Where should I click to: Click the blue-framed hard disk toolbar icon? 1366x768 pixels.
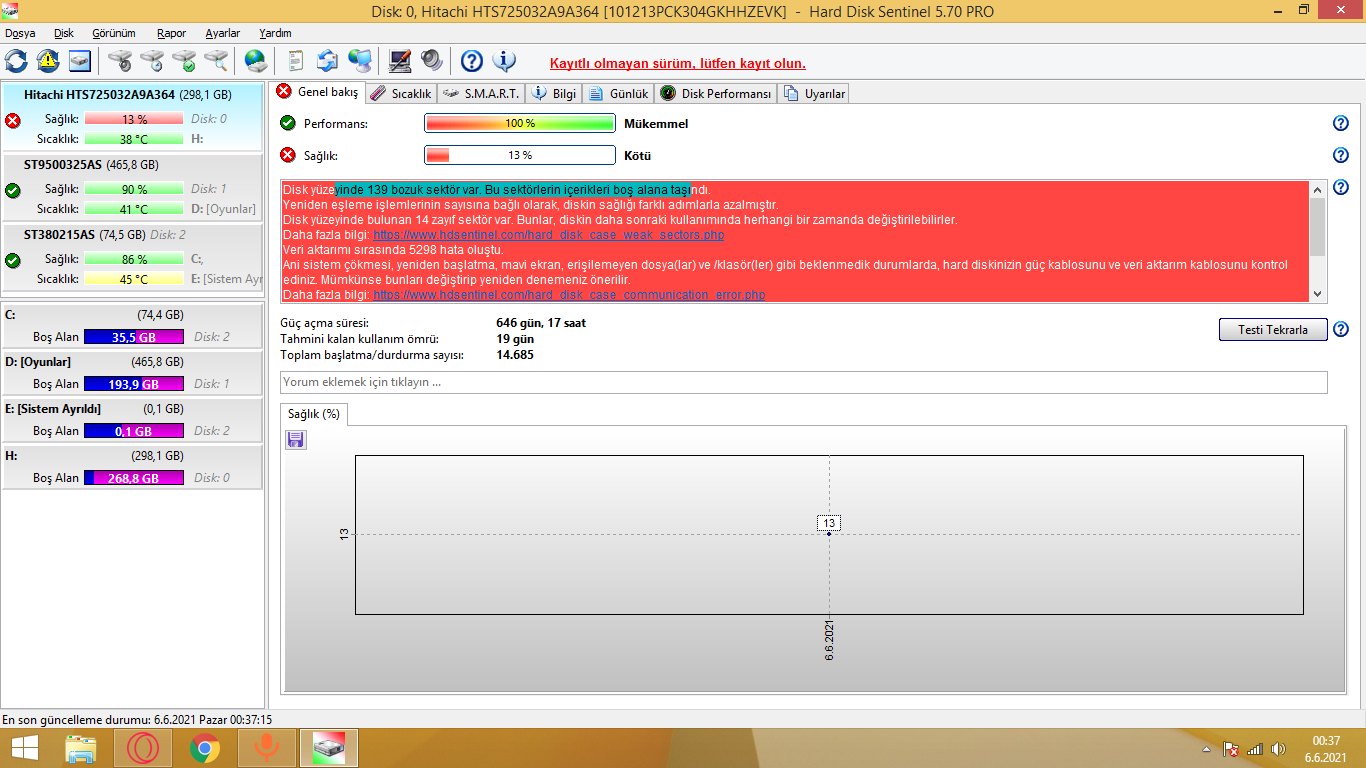(80, 61)
